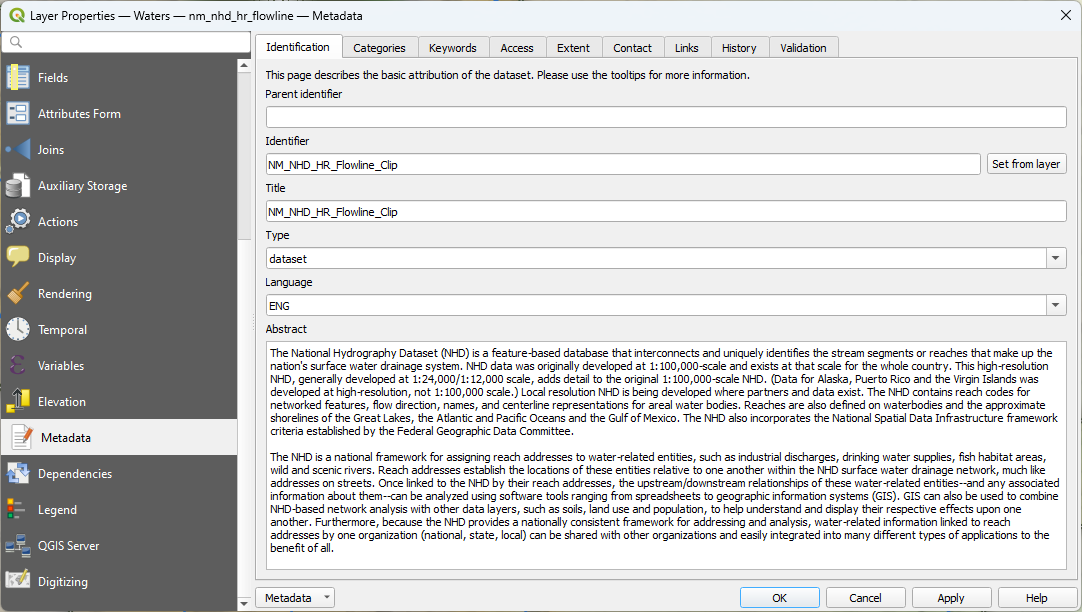
Task: Click the Set from layer button
Action: [1026, 164]
